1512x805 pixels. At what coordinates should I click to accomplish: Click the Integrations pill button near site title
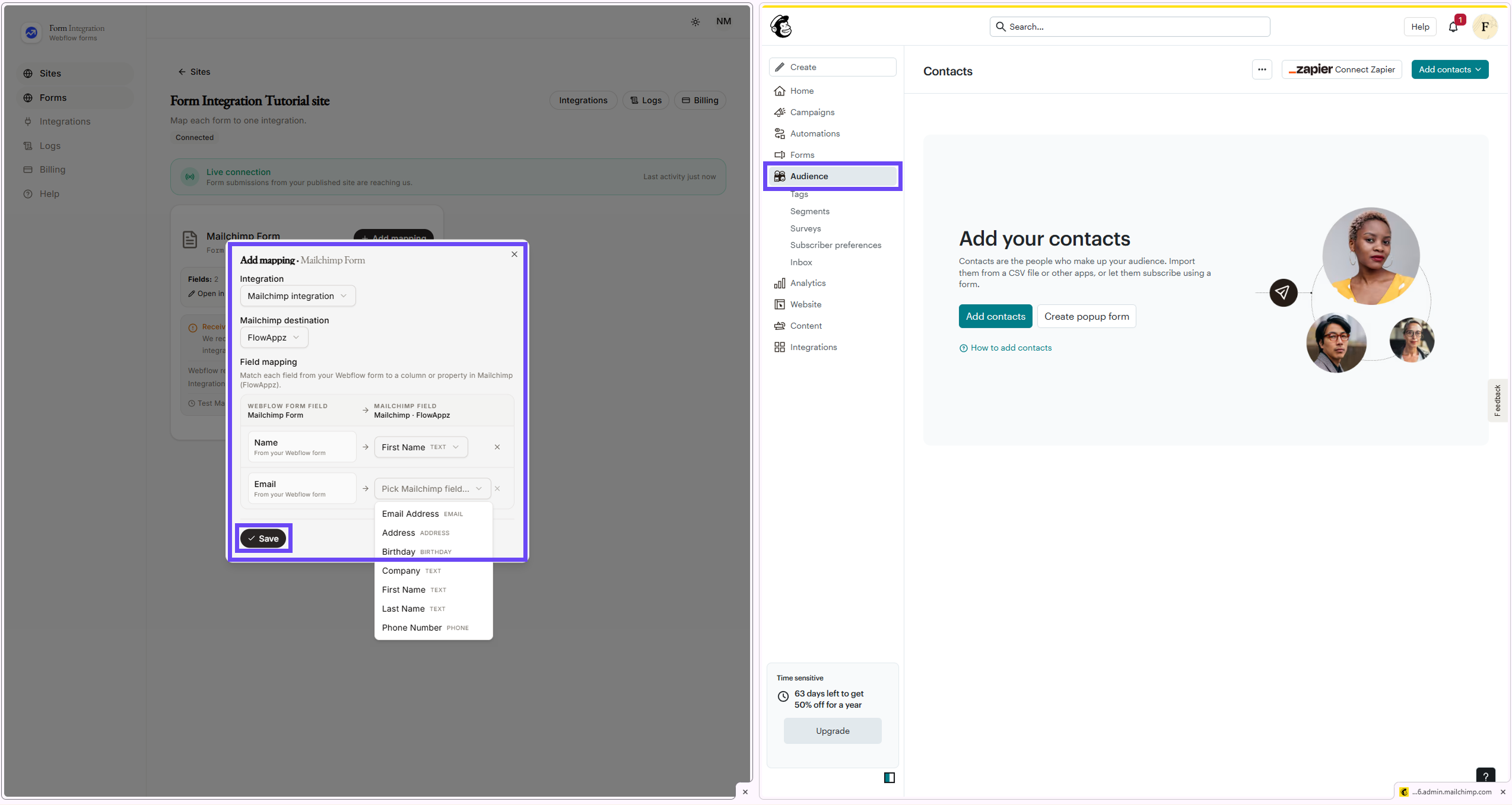(583, 100)
